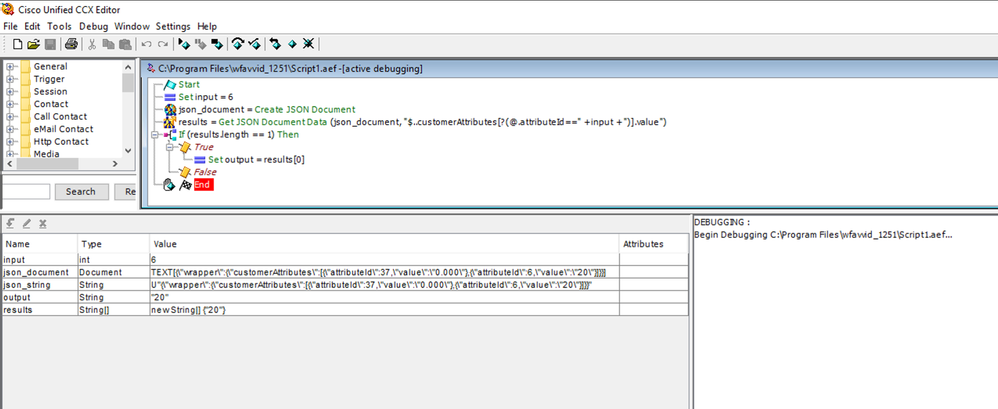Click the json_document Document type cell
The height and width of the screenshot is (409, 998).
[x=113, y=273]
